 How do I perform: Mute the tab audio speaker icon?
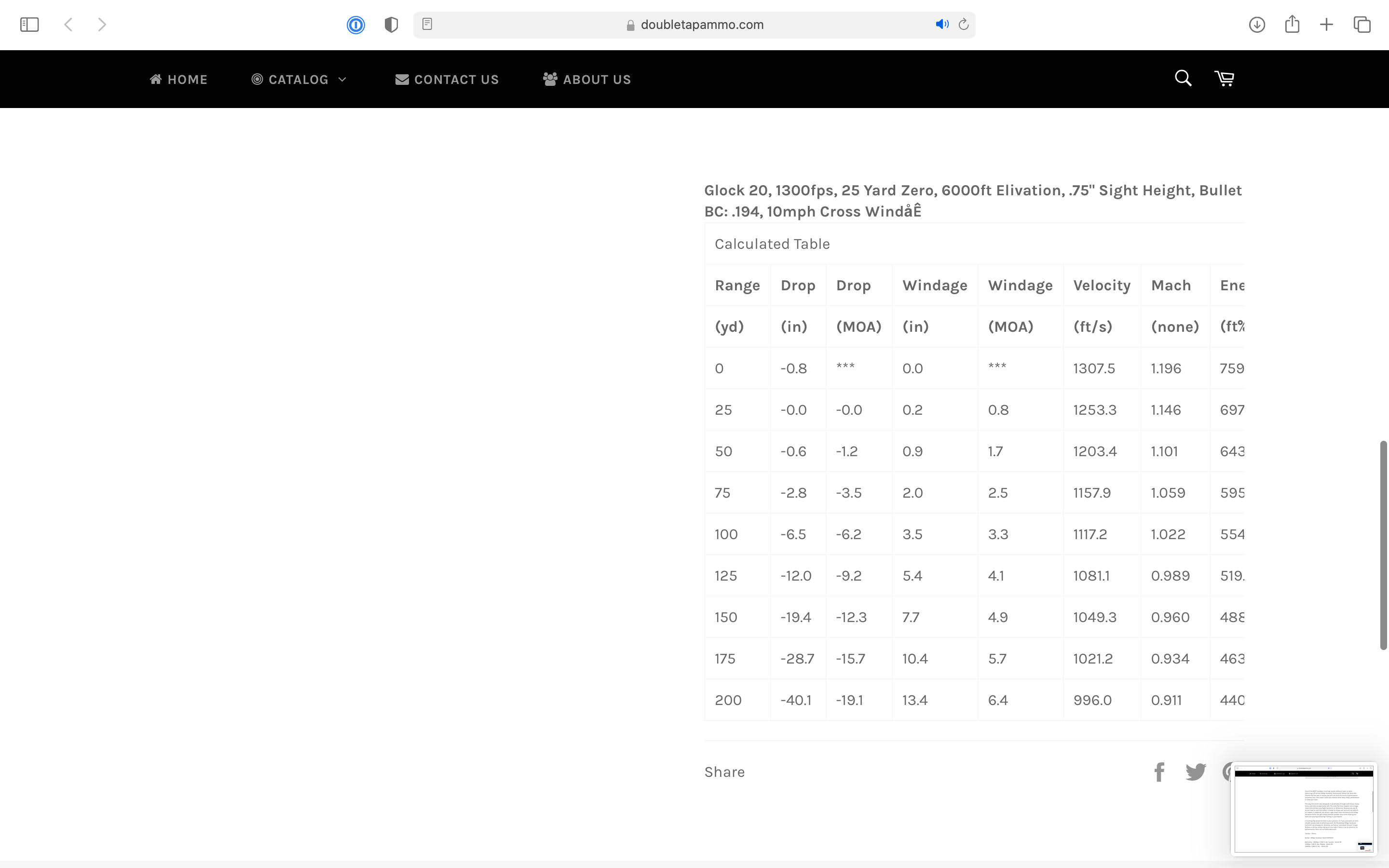click(x=942, y=24)
